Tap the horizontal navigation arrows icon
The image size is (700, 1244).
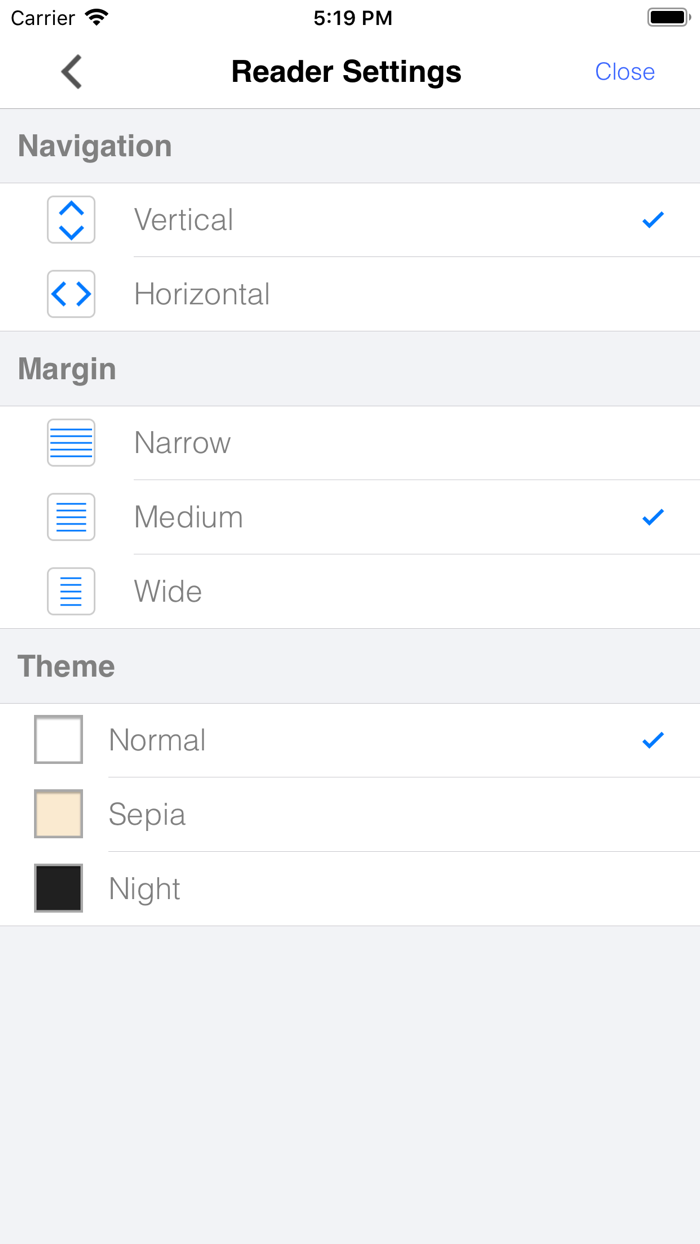pos(71,294)
